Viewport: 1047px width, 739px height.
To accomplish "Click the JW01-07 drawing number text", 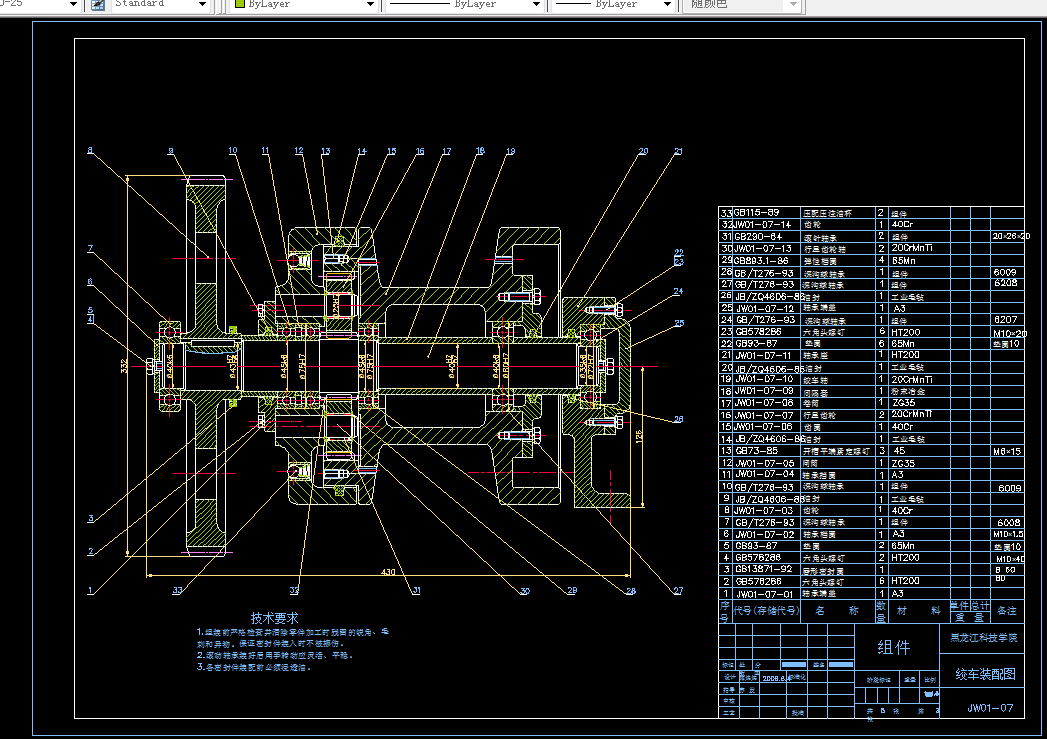I will [x=990, y=708].
